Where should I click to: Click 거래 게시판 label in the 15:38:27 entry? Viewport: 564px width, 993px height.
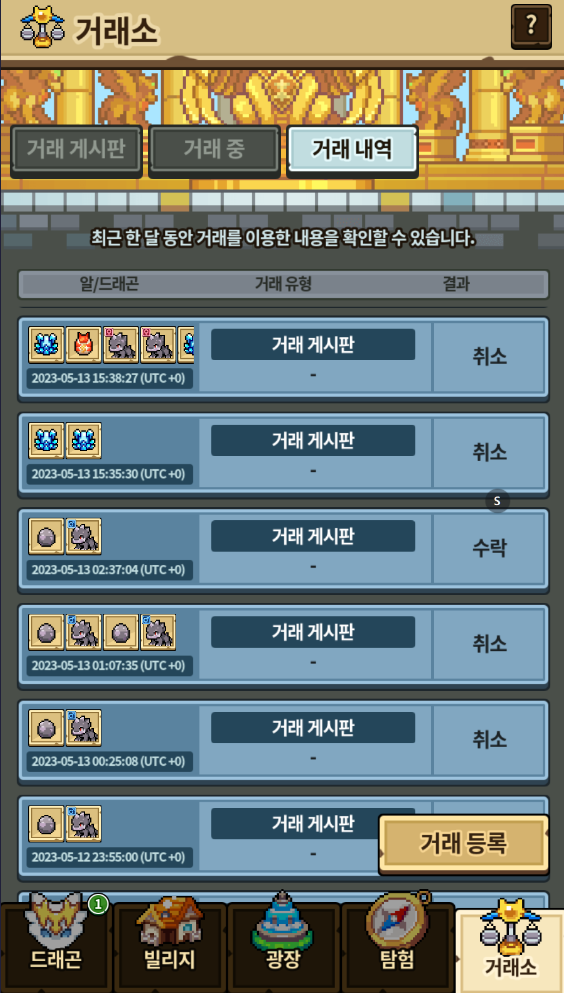pos(313,345)
